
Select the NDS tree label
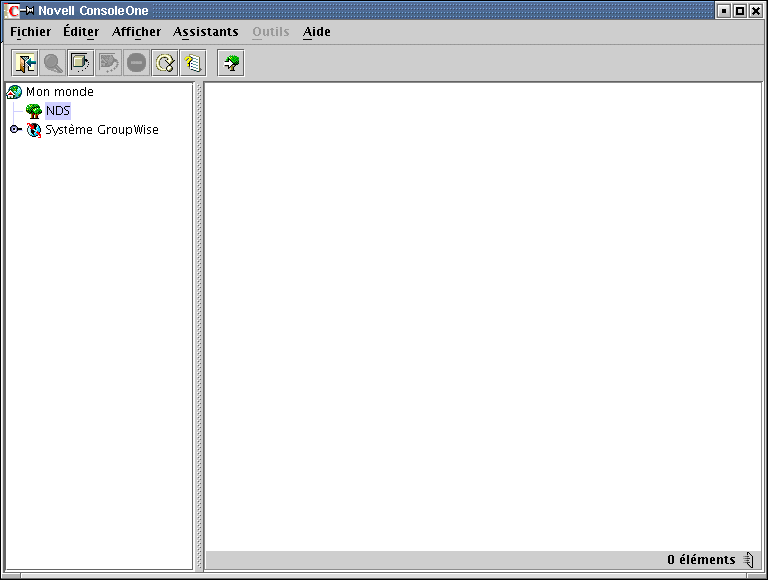point(58,111)
